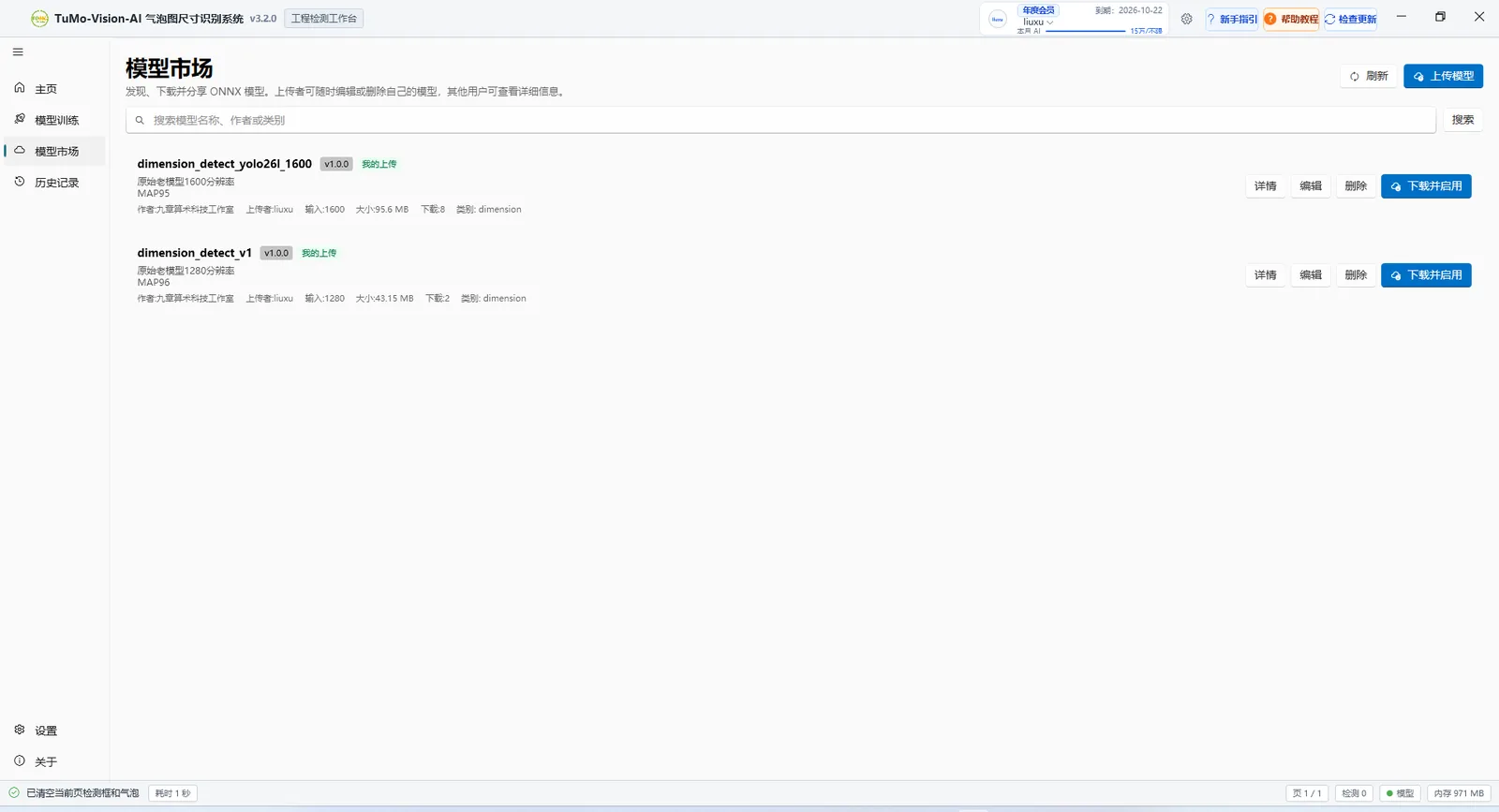View 详情 for dimension_detect_yolo26l_1600
This screenshot has height=812, width=1499.
[x=1266, y=186]
